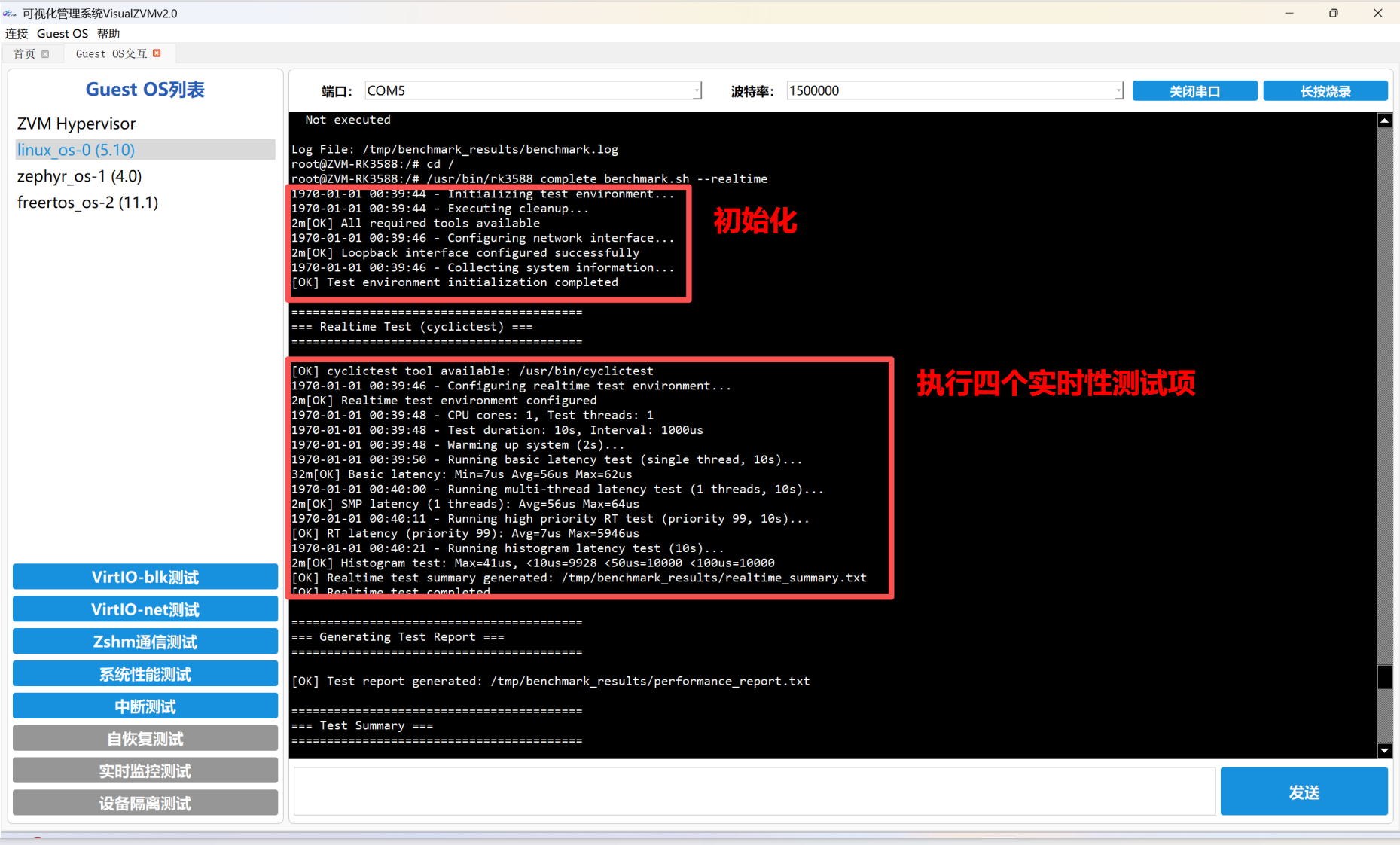The width and height of the screenshot is (1400, 845).
Task: Open the 帮助 menu
Action: 108,34
